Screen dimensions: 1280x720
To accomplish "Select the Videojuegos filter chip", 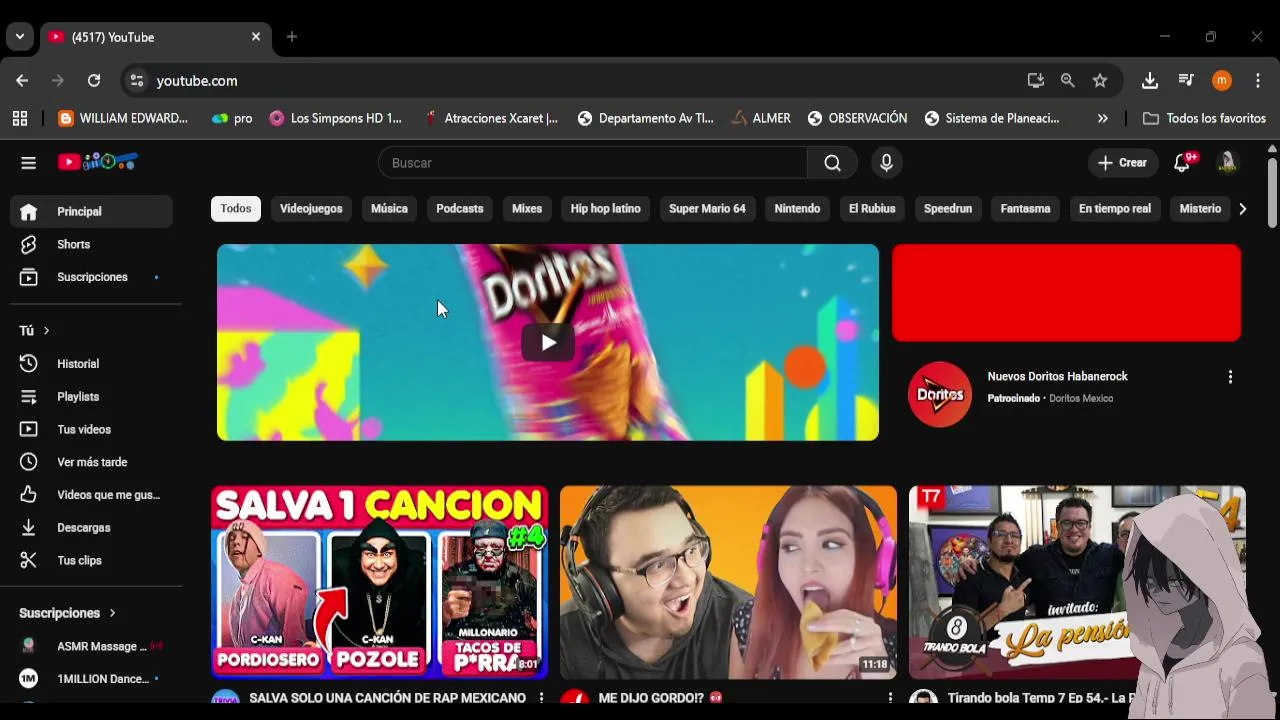I will 311,209.
